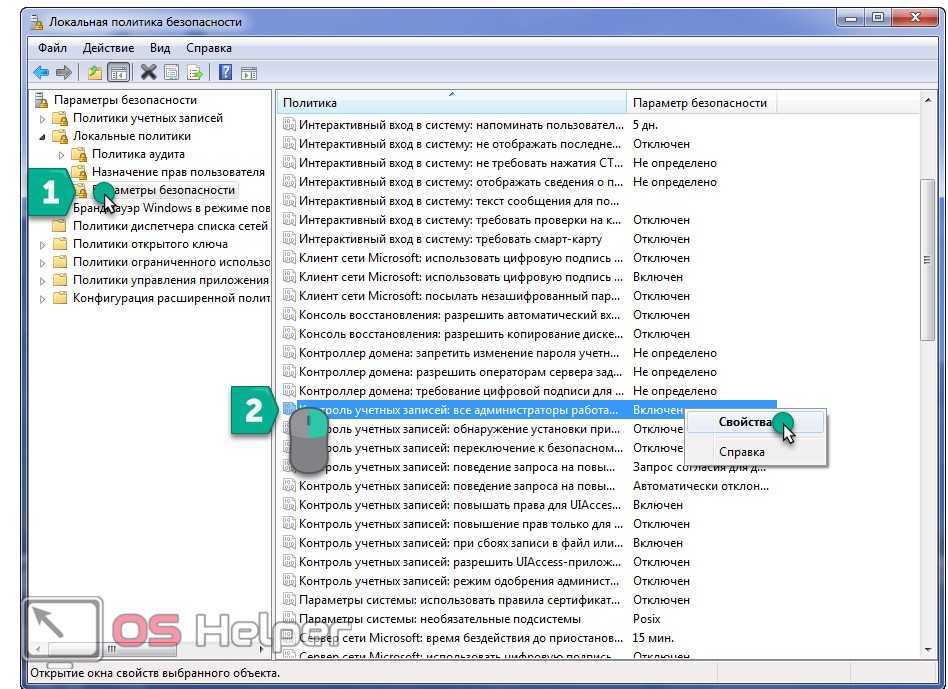Expand the Политика аудита tree node
Viewport: 948px width, 689px height.
pyautogui.click(x=62, y=155)
